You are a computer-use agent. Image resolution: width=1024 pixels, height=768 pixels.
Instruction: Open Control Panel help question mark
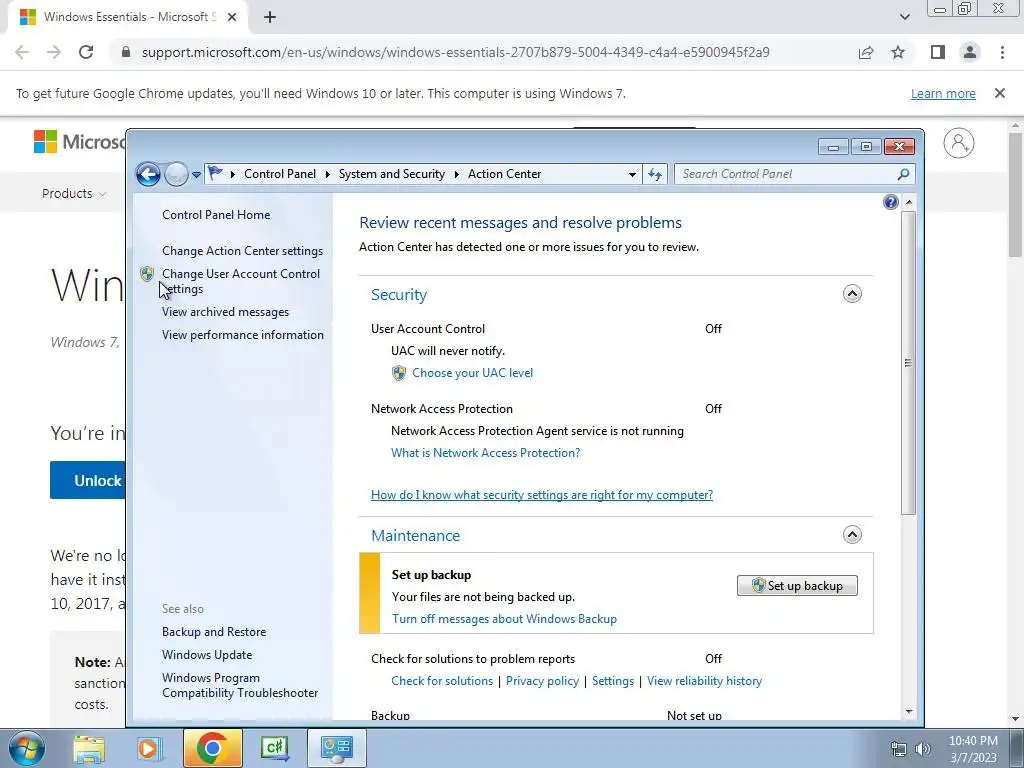point(891,202)
